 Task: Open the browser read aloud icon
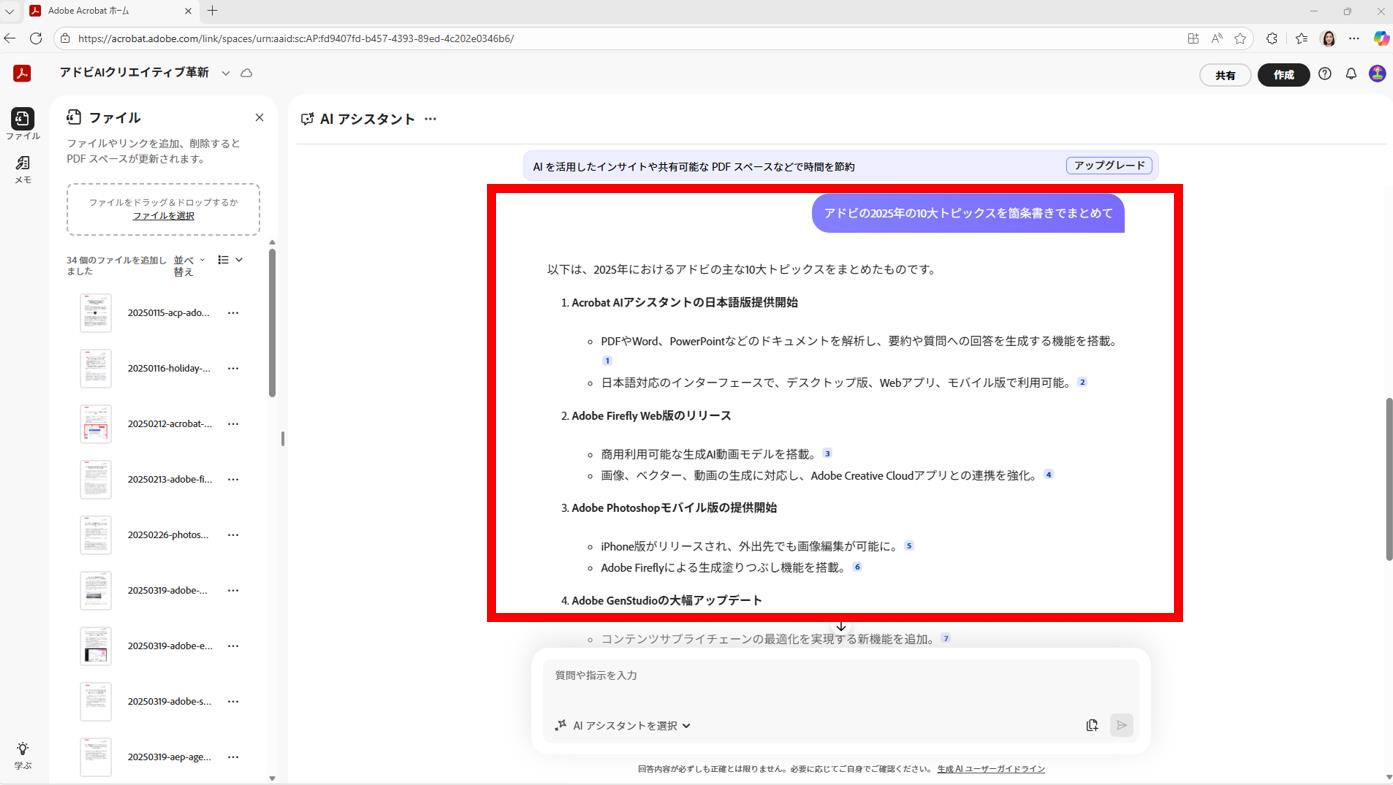pos(1216,38)
